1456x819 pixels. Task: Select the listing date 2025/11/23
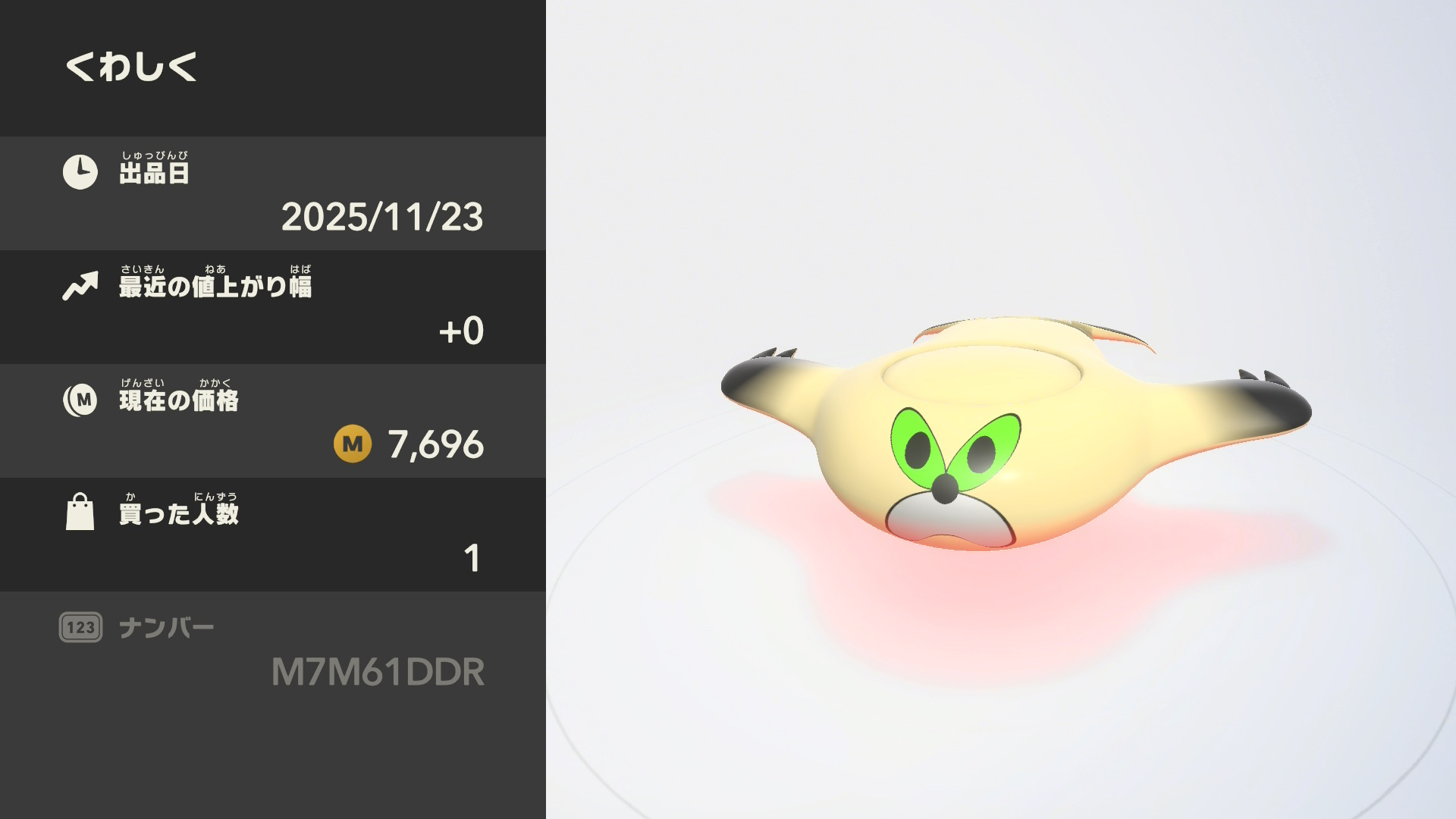pos(382,217)
